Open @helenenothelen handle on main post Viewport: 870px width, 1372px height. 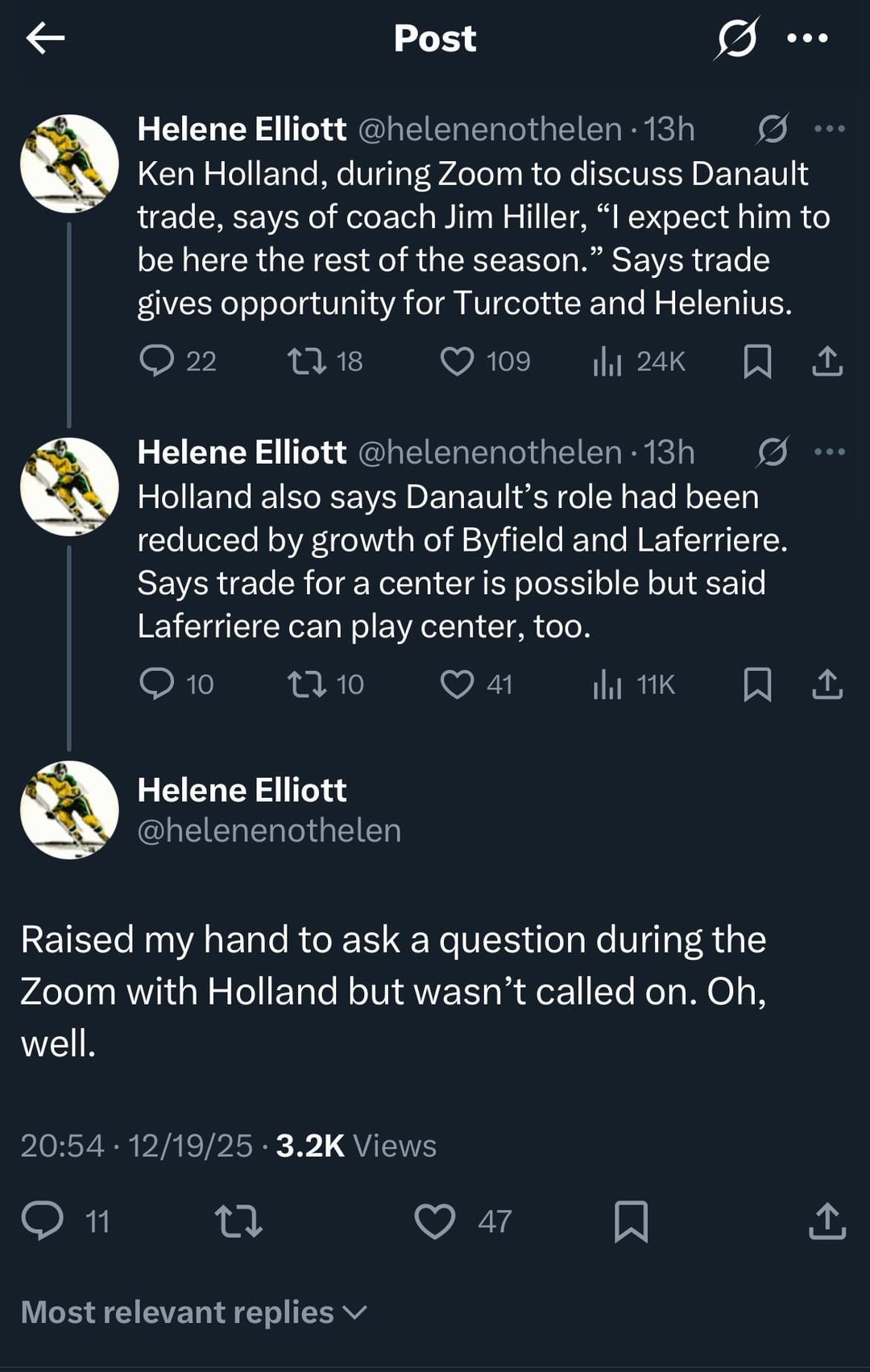tap(269, 831)
